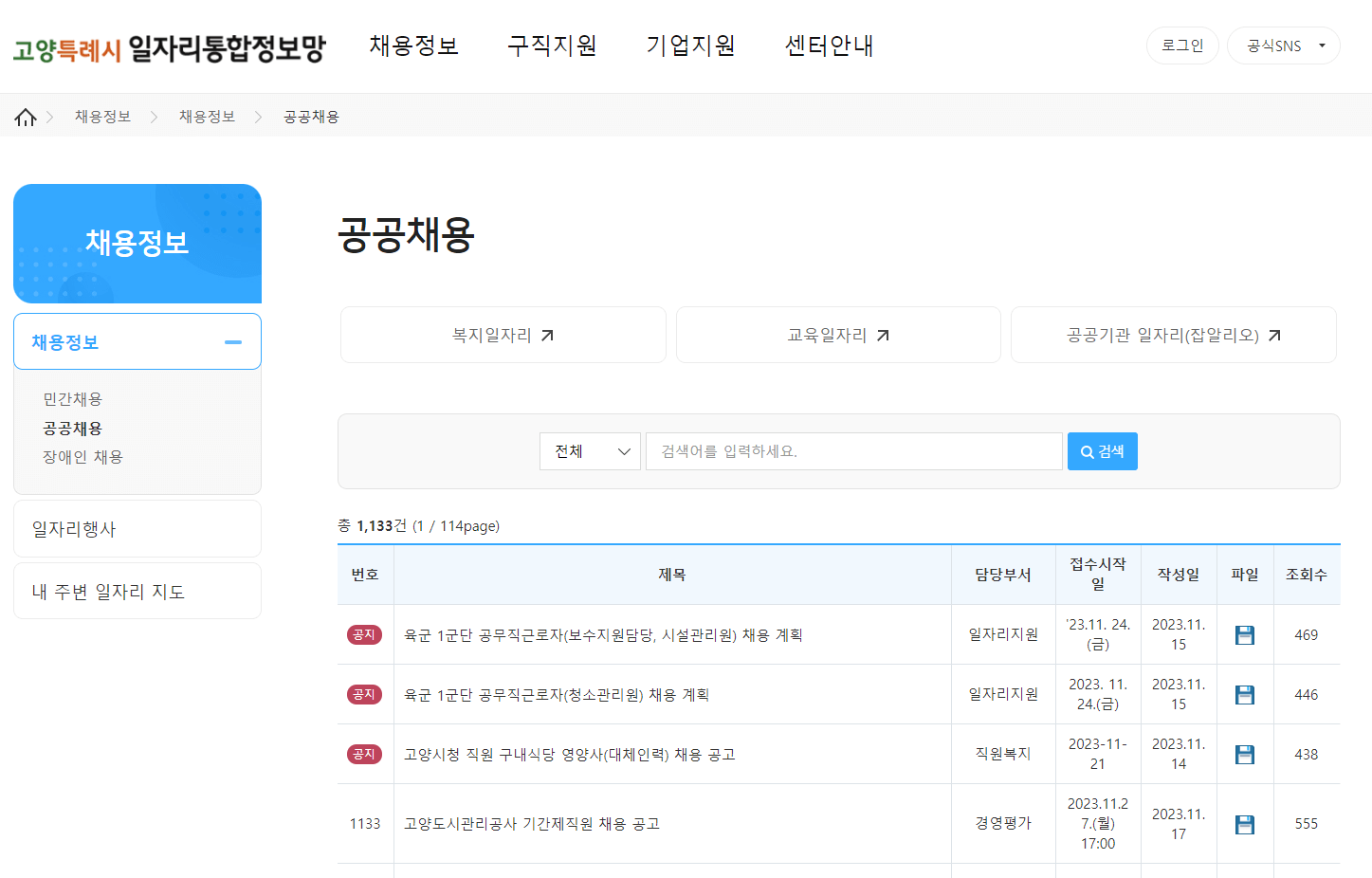Select 공공채용 in sidebar
This screenshot has height=878, width=1372.
[72, 429]
